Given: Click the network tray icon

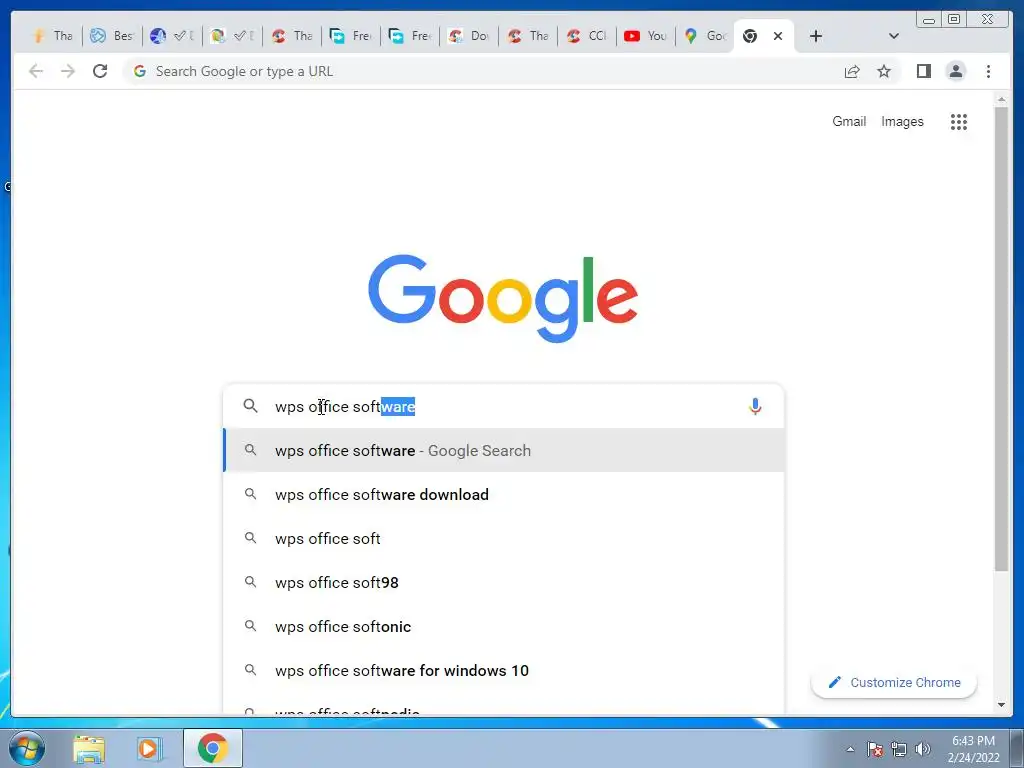Looking at the screenshot, I should point(899,749).
